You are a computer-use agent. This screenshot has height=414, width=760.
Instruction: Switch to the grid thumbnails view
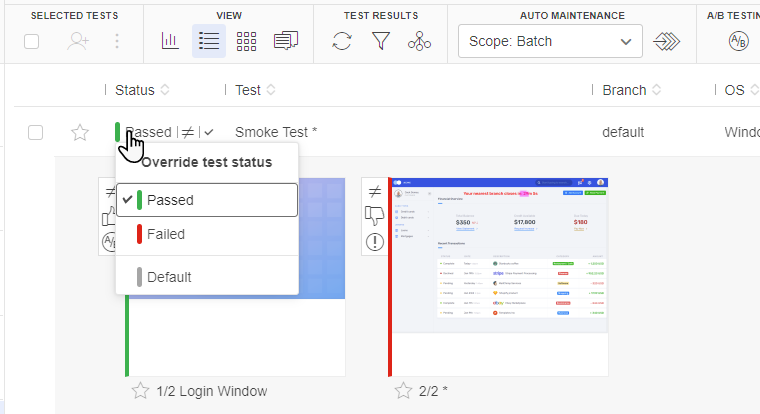point(246,41)
